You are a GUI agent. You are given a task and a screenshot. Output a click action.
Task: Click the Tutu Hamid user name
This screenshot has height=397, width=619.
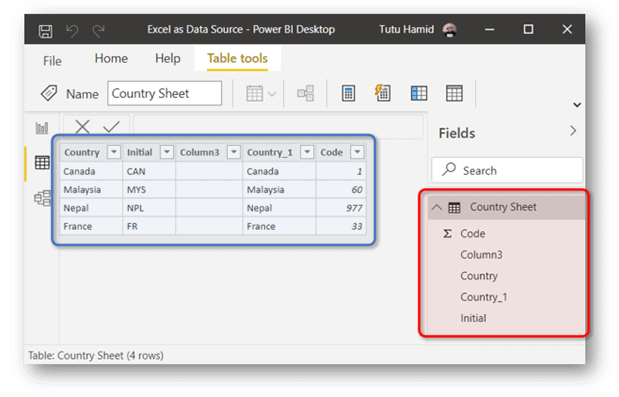point(406,30)
